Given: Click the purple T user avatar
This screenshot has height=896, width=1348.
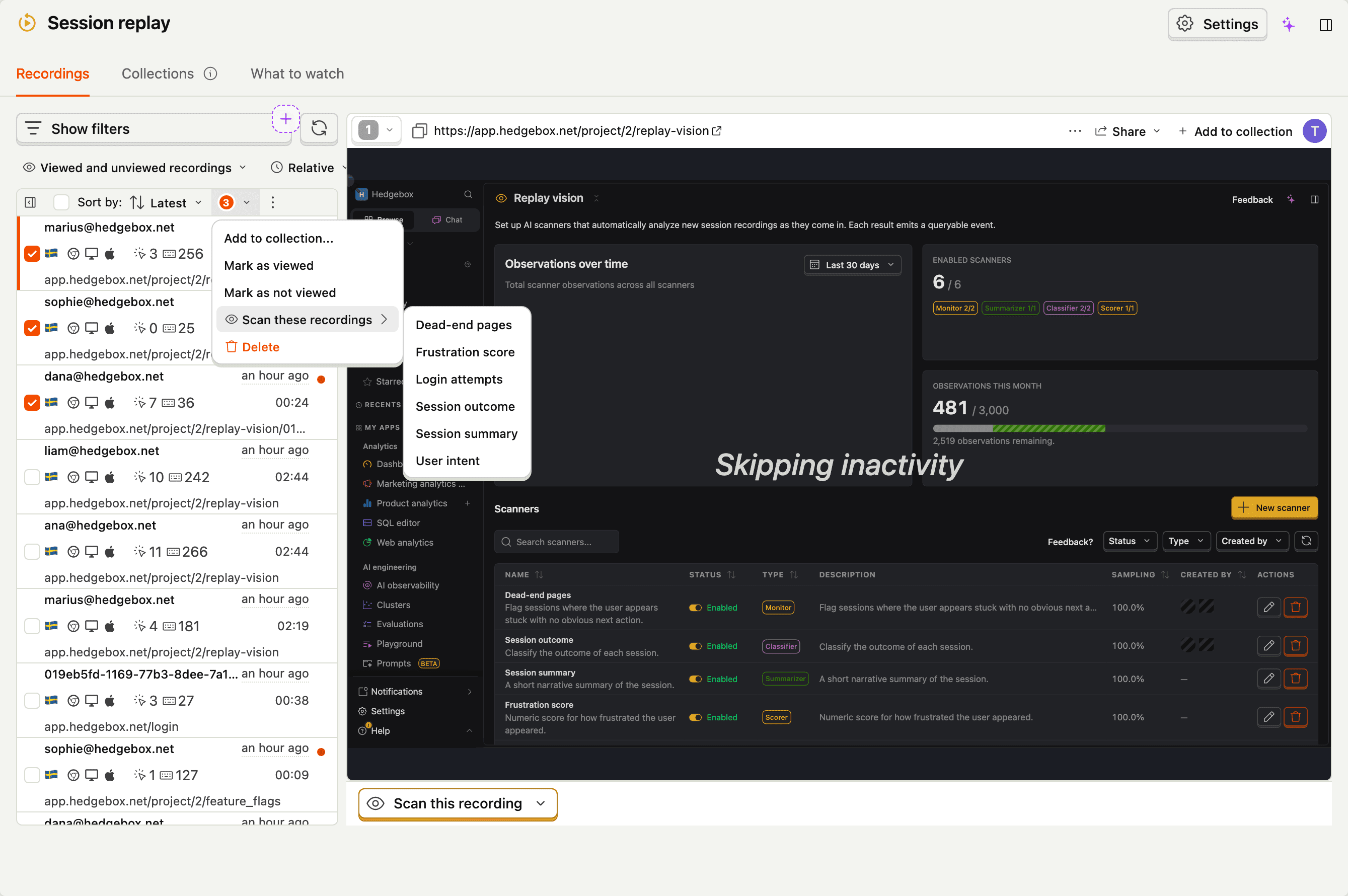Looking at the screenshot, I should pyautogui.click(x=1314, y=131).
